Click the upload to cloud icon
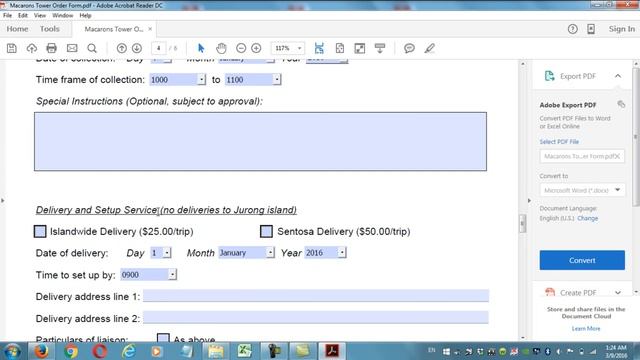 coord(31,48)
